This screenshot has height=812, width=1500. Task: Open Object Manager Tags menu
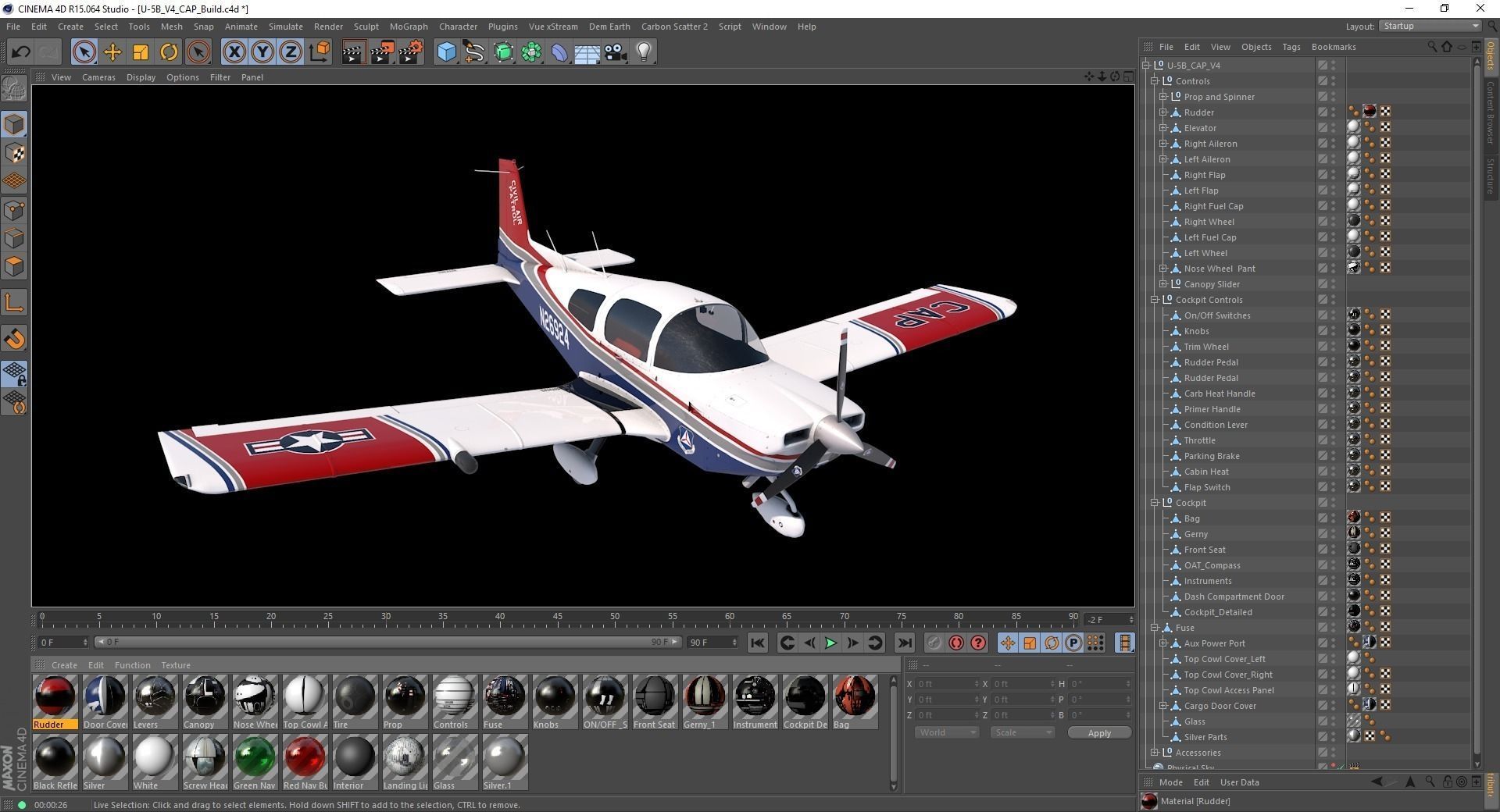(1291, 47)
